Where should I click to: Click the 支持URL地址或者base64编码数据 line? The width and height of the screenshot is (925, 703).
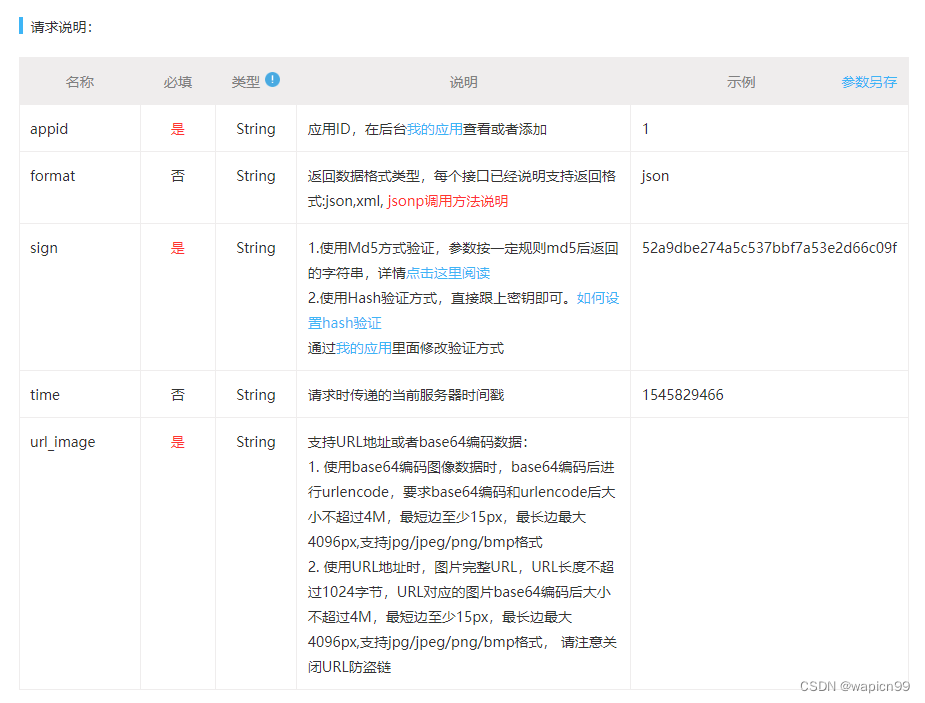(x=417, y=442)
